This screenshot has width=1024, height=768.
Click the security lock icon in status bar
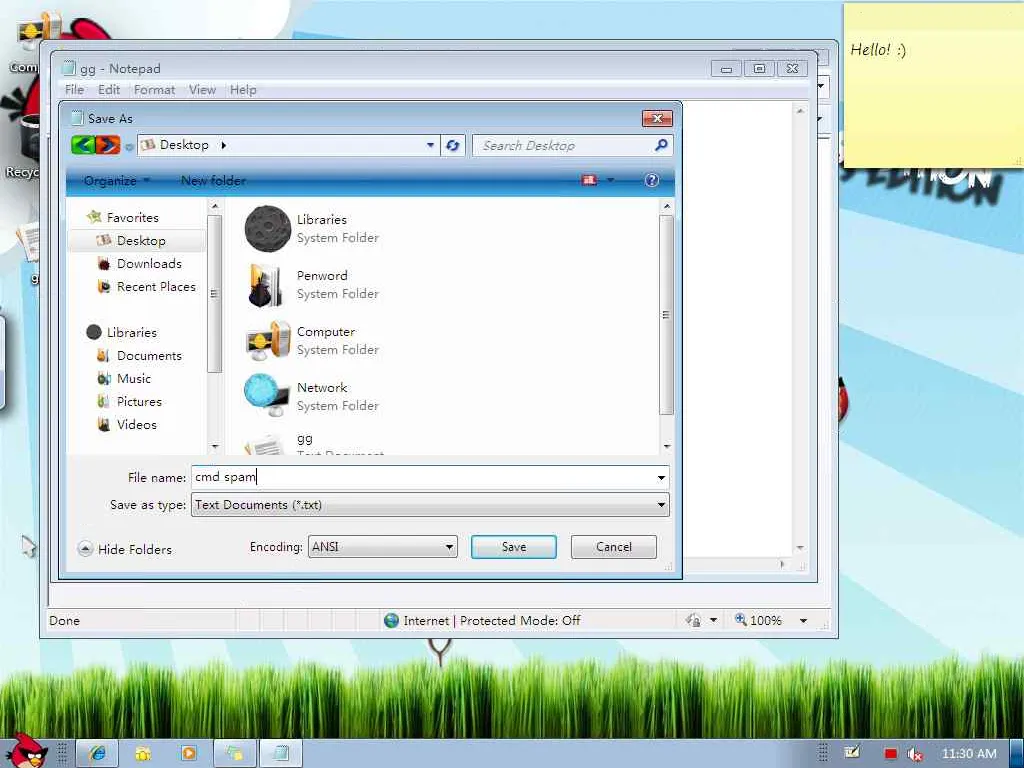693,620
